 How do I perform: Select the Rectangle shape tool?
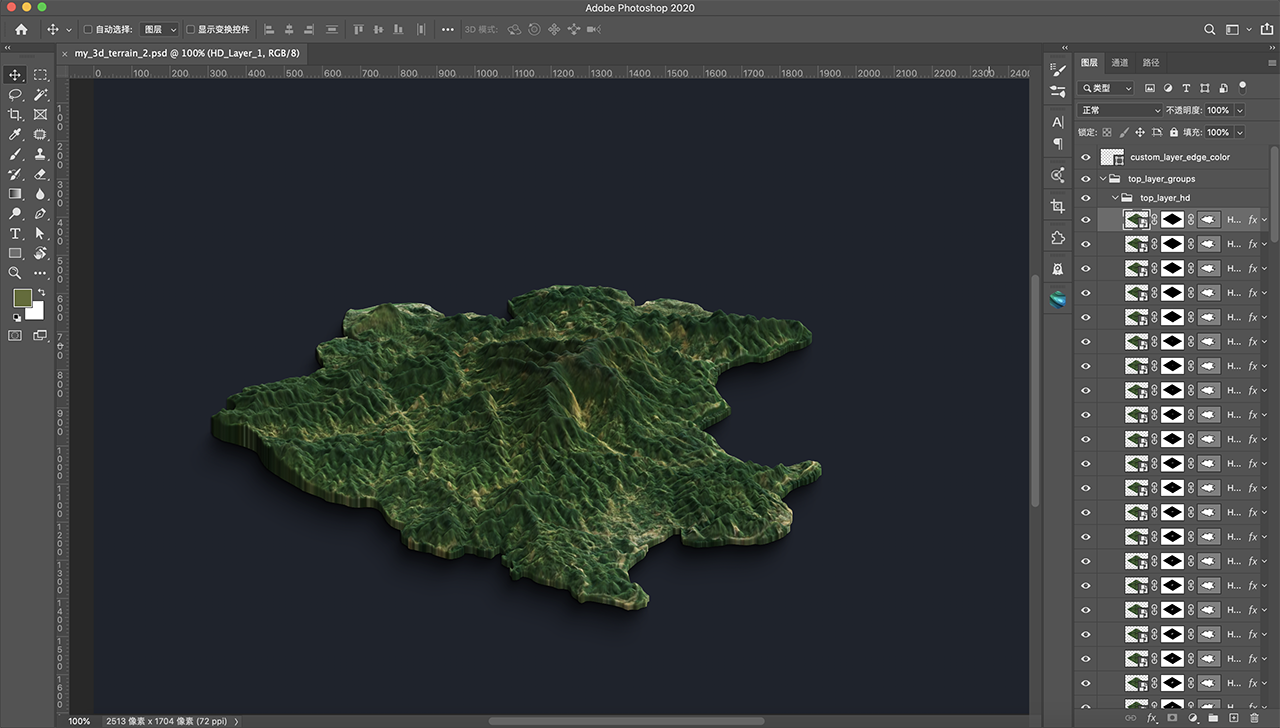click(15, 253)
